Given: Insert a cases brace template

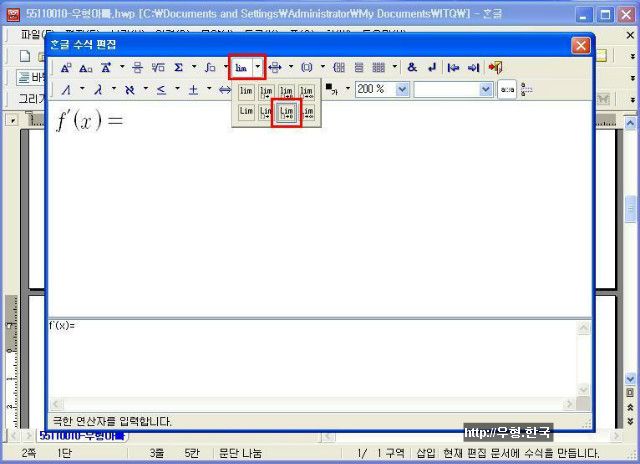Looking at the screenshot, I should click(339, 68).
